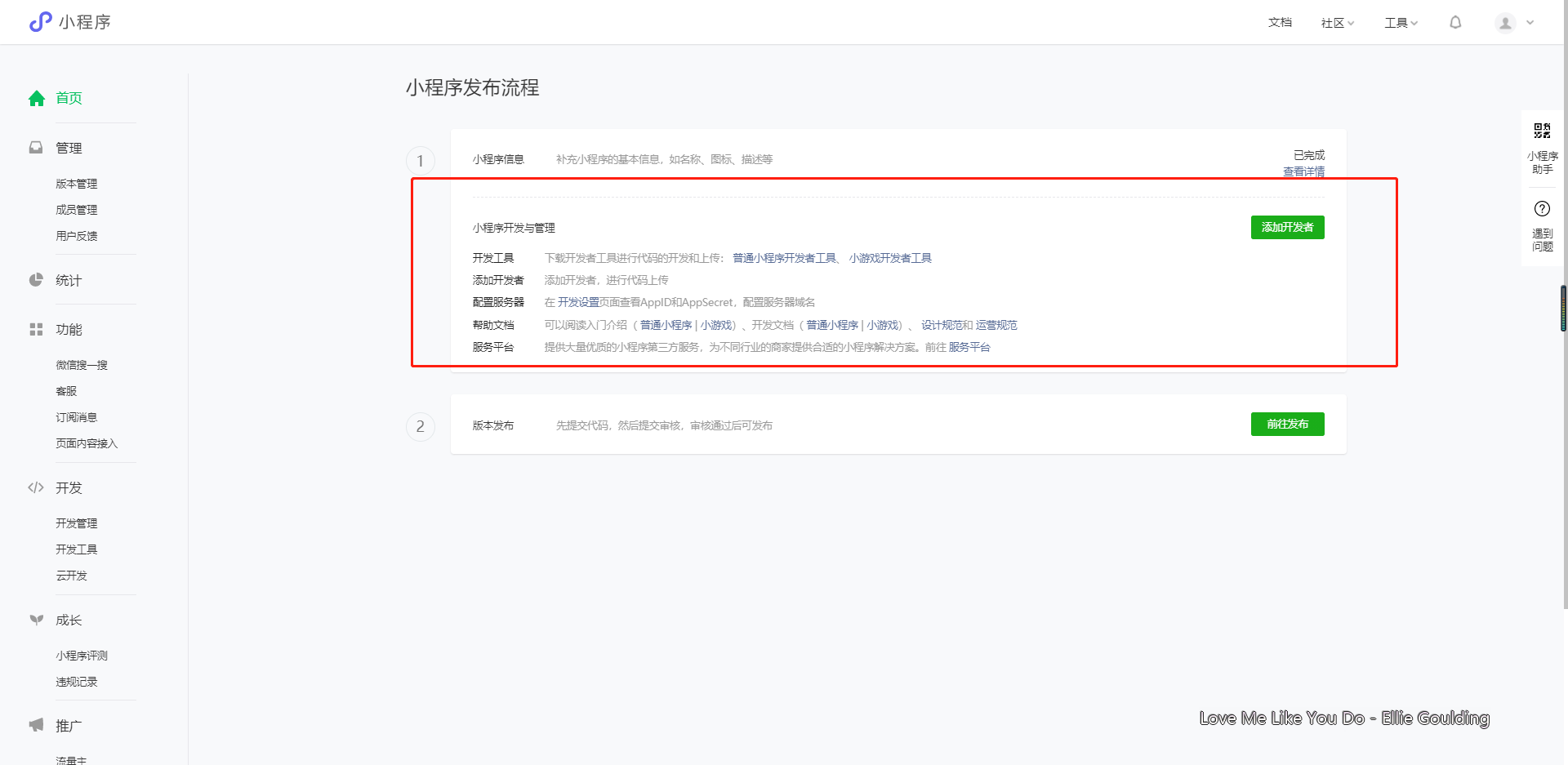Viewport: 1568px width, 765px height.
Task: Click the 开发 code brackets icon
Action: coord(36,487)
